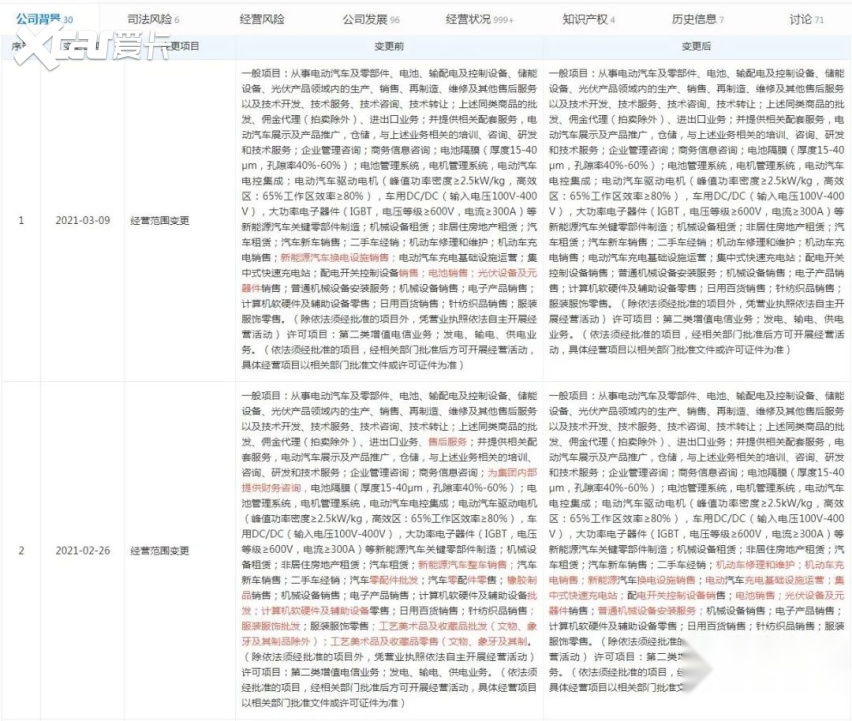The image size is (852, 721).
Task: Click 经营范围变更 in the second row
Action: click(x=159, y=550)
